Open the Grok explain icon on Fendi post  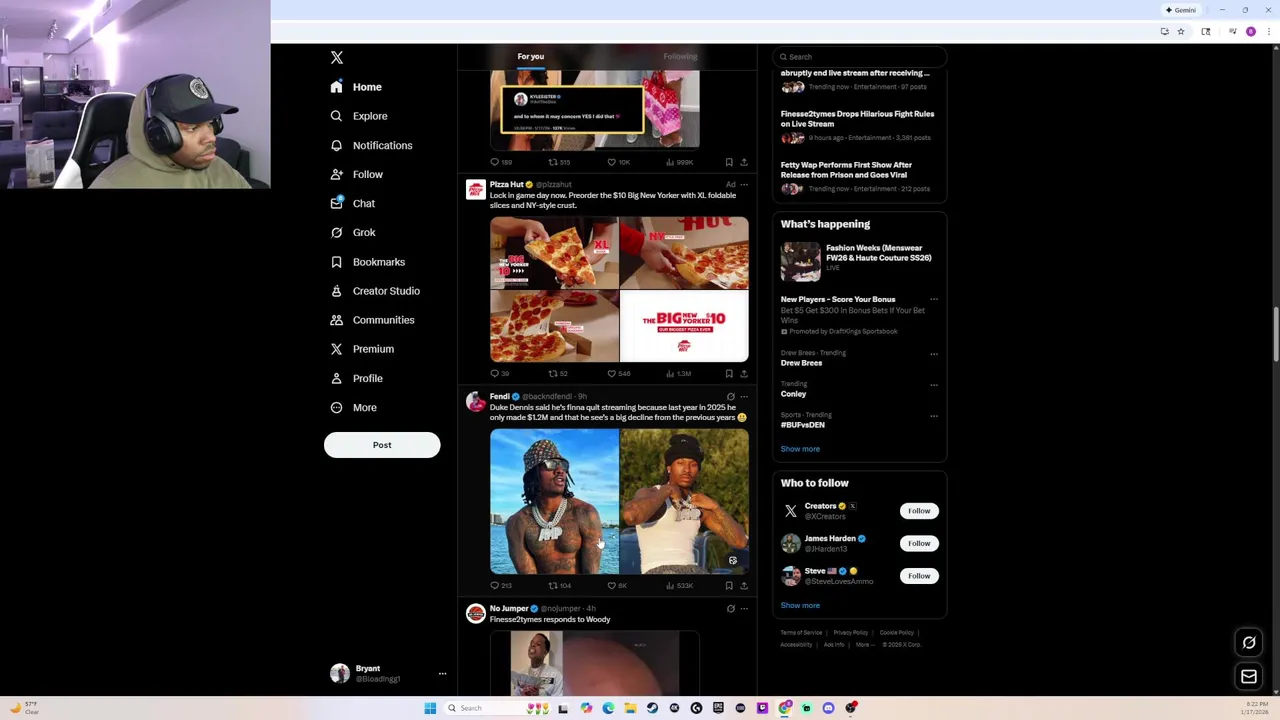pyautogui.click(x=730, y=397)
